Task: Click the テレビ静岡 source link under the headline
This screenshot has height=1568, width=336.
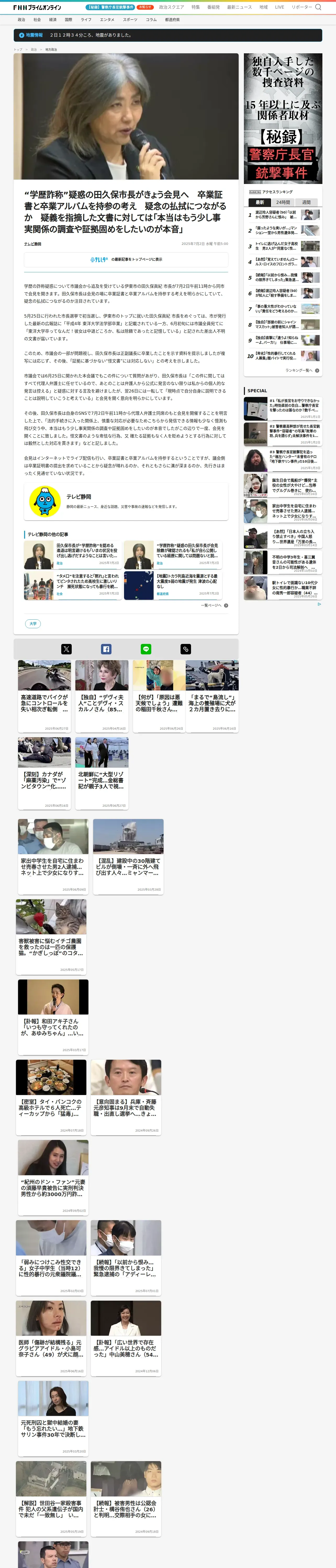Action: (33, 244)
